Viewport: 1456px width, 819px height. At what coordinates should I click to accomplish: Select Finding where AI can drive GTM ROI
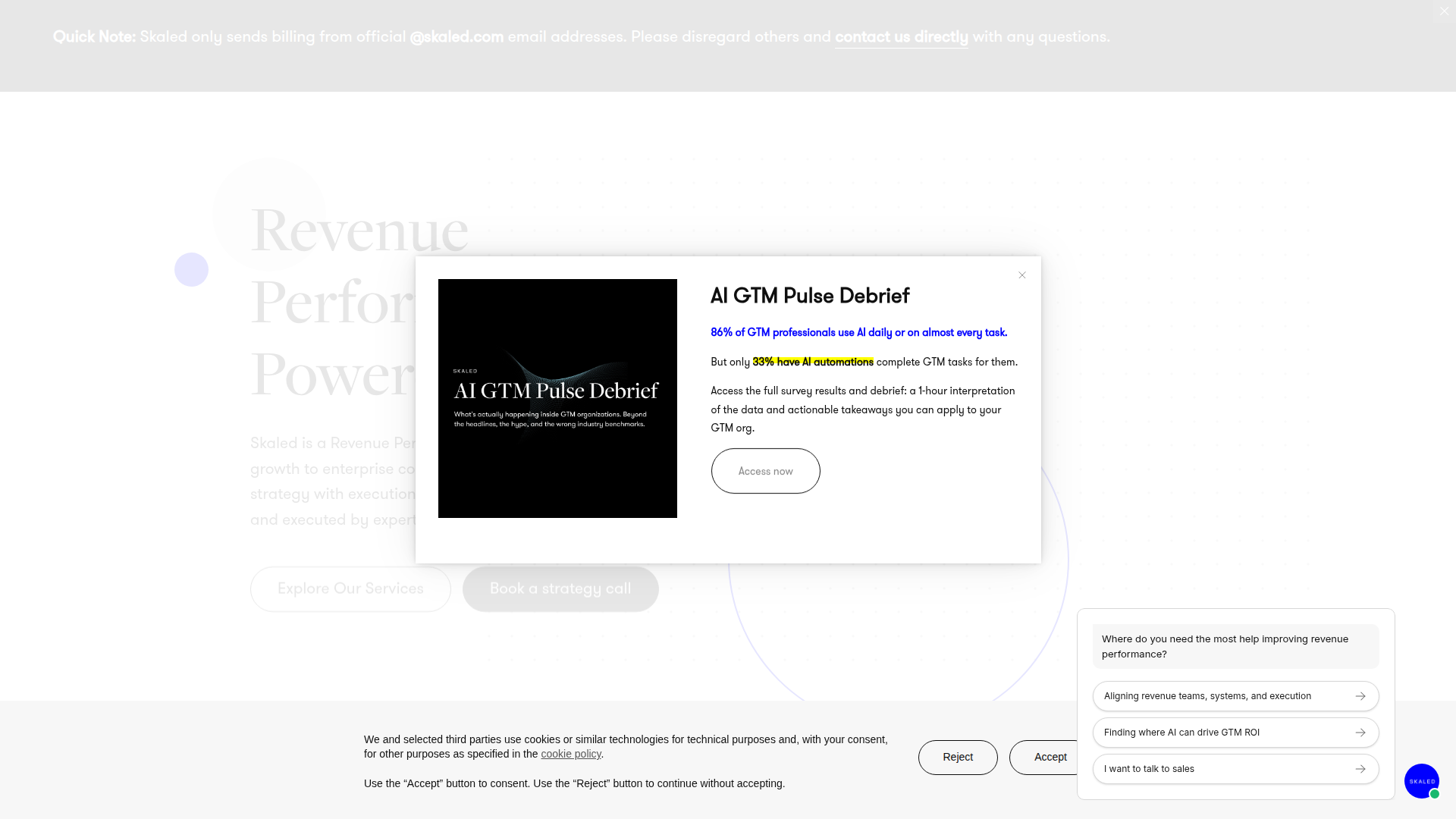[x=1235, y=733]
